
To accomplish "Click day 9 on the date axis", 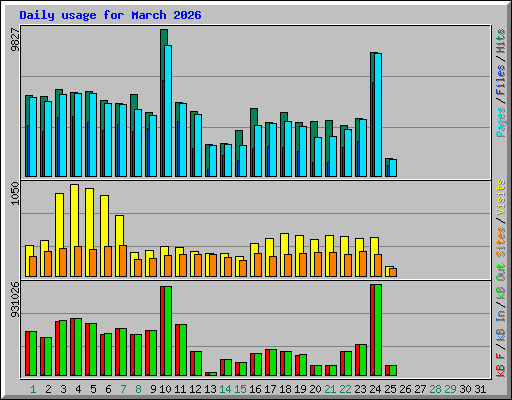I will click(x=153, y=389).
